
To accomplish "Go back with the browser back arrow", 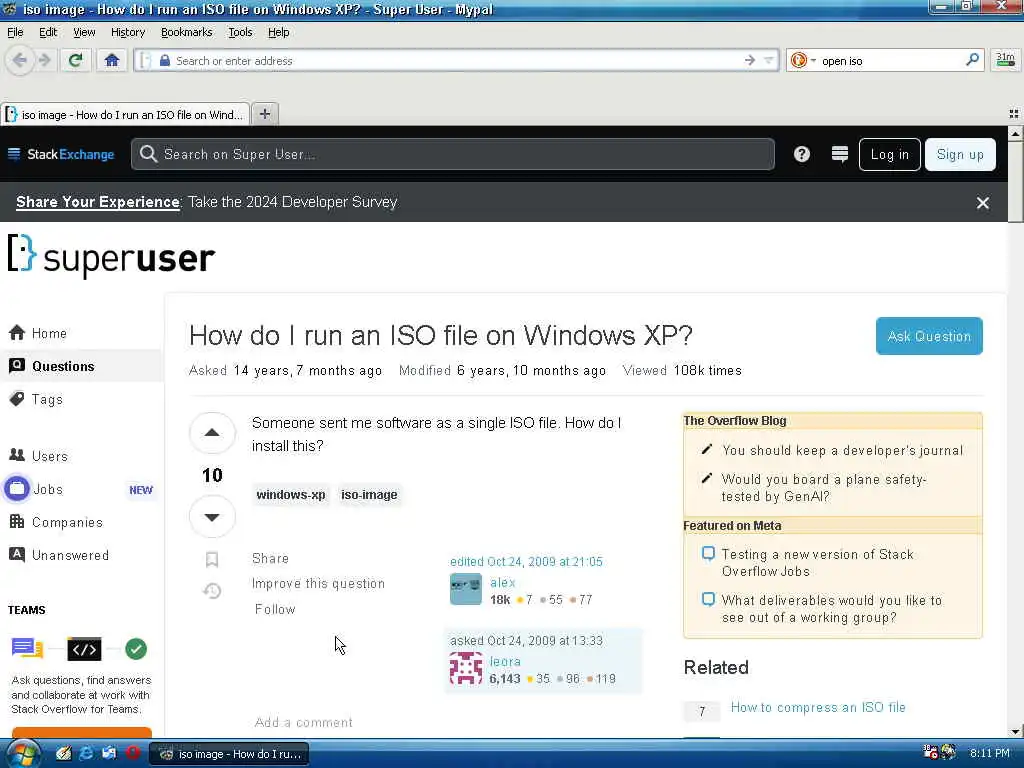I will [20, 61].
